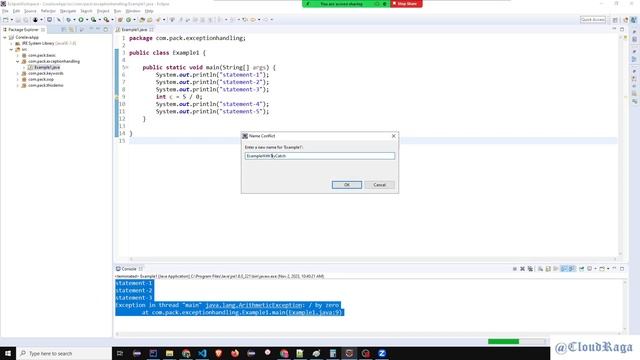Click Remove All Terminated Launches icon
Image resolution: width=640 pixels, height=360 pixels.
530,269
